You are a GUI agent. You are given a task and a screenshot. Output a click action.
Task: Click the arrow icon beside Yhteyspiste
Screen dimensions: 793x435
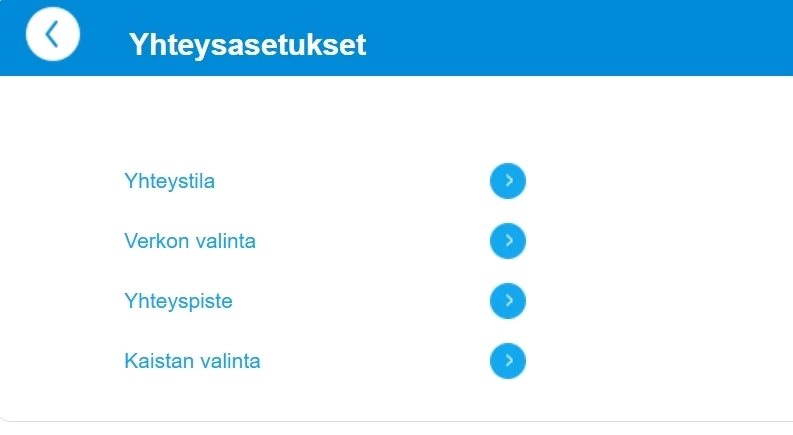pyautogui.click(x=508, y=301)
